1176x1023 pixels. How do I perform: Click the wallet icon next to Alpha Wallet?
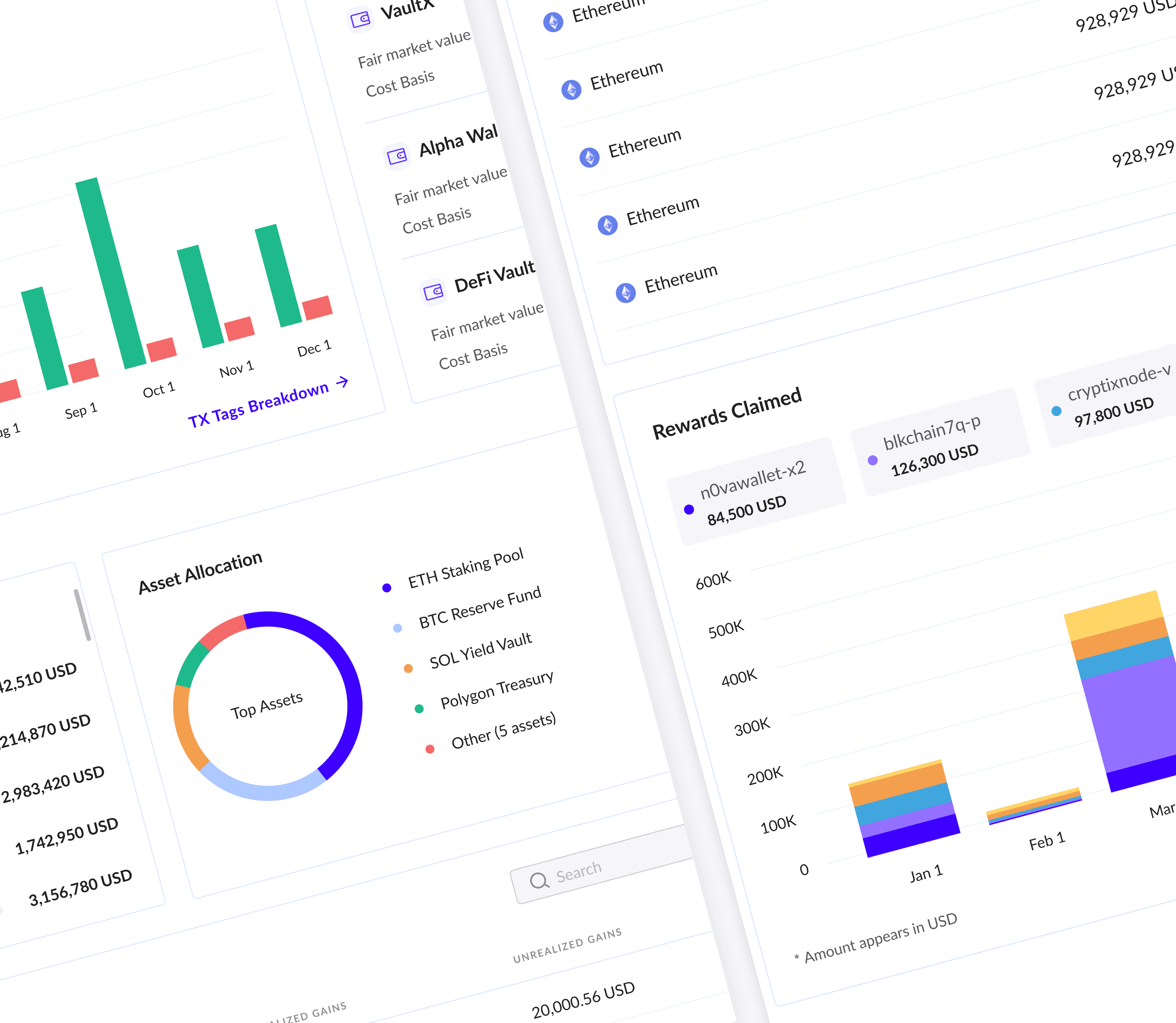click(x=397, y=156)
